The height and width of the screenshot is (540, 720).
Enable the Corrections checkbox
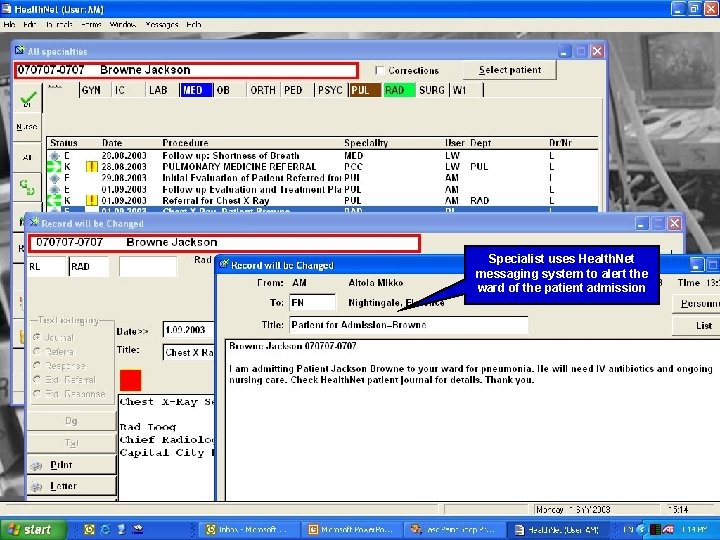coord(379,70)
